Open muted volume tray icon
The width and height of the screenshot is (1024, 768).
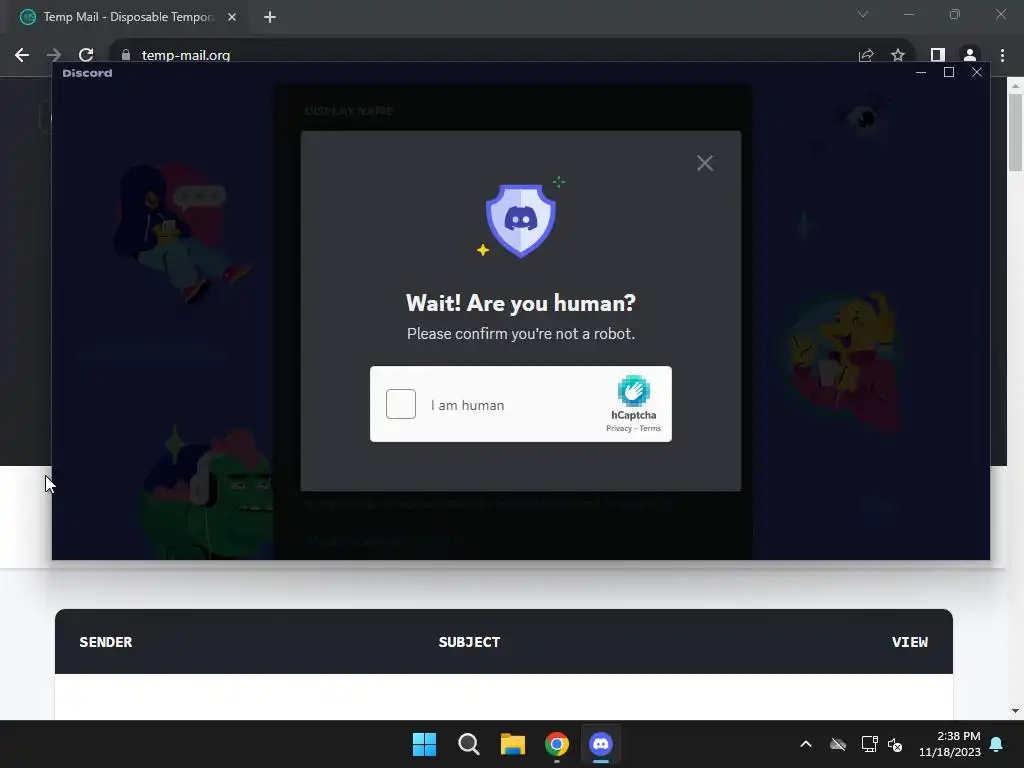895,744
